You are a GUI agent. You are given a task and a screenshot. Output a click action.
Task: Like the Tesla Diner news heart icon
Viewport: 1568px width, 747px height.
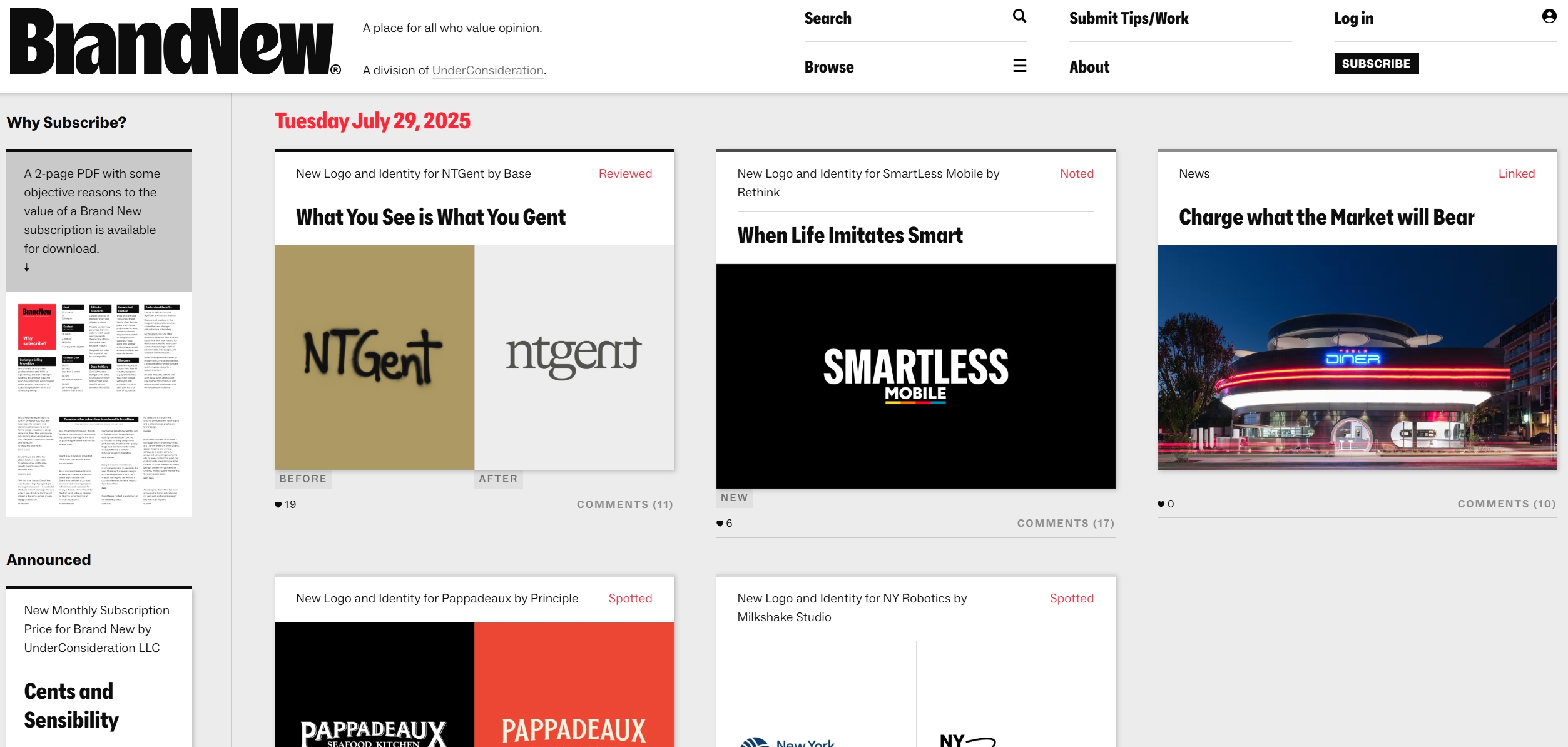coord(1161,504)
